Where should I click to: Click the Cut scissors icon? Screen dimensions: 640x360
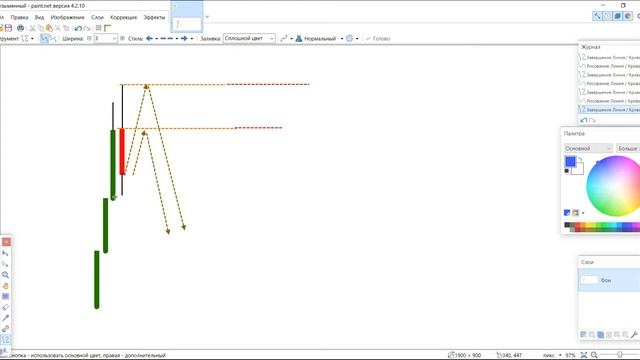coord(32,28)
